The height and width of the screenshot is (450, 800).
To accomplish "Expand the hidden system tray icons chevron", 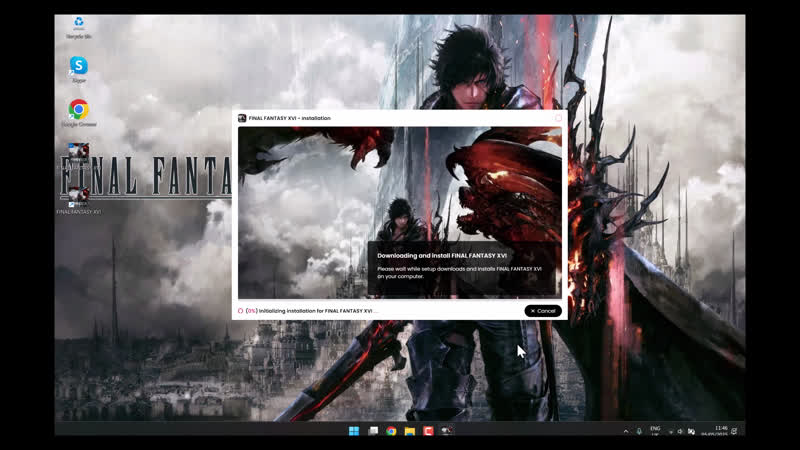I will point(626,432).
